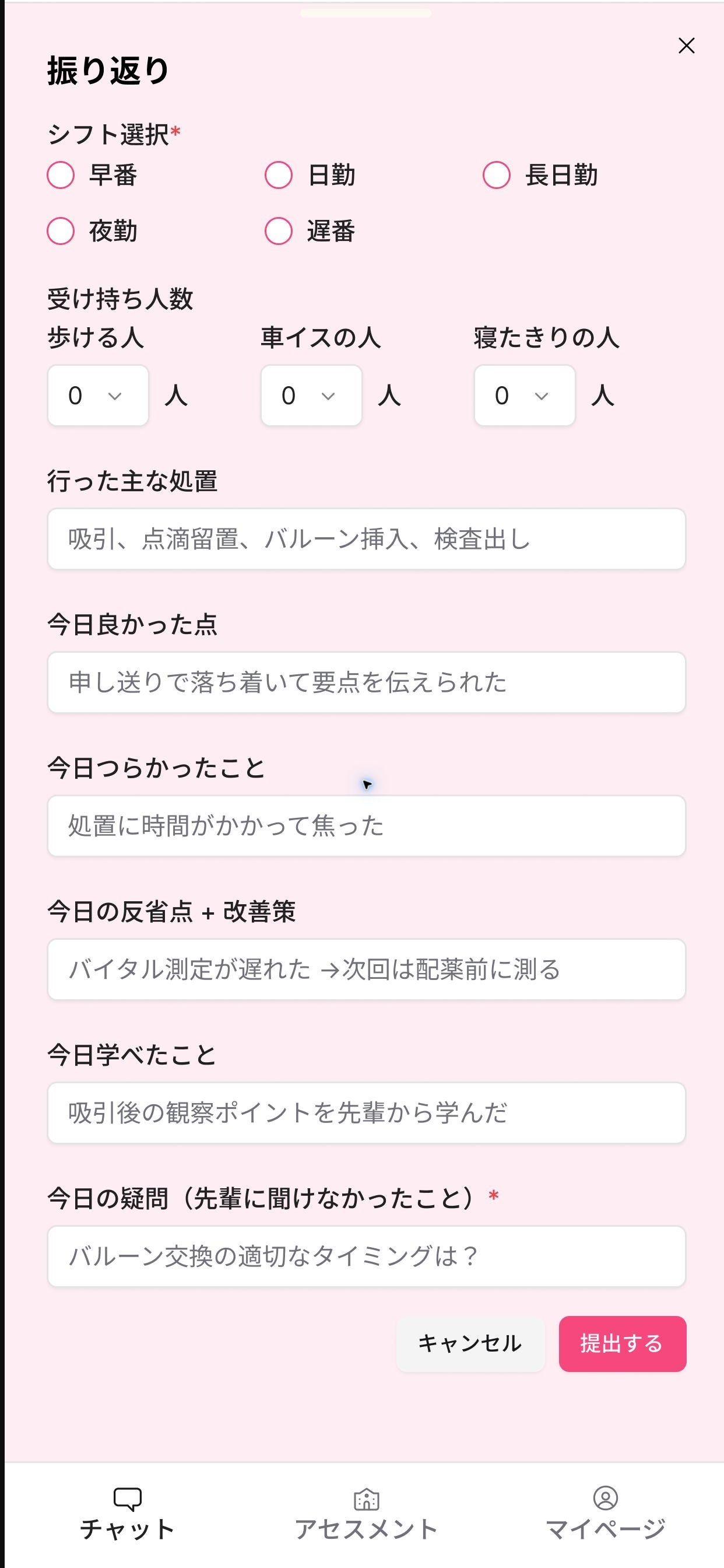Focus the 今日つらかったこと text box
Image resolution: width=724 pixels, height=1568 pixels.
pyautogui.click(x=367, y=826)
